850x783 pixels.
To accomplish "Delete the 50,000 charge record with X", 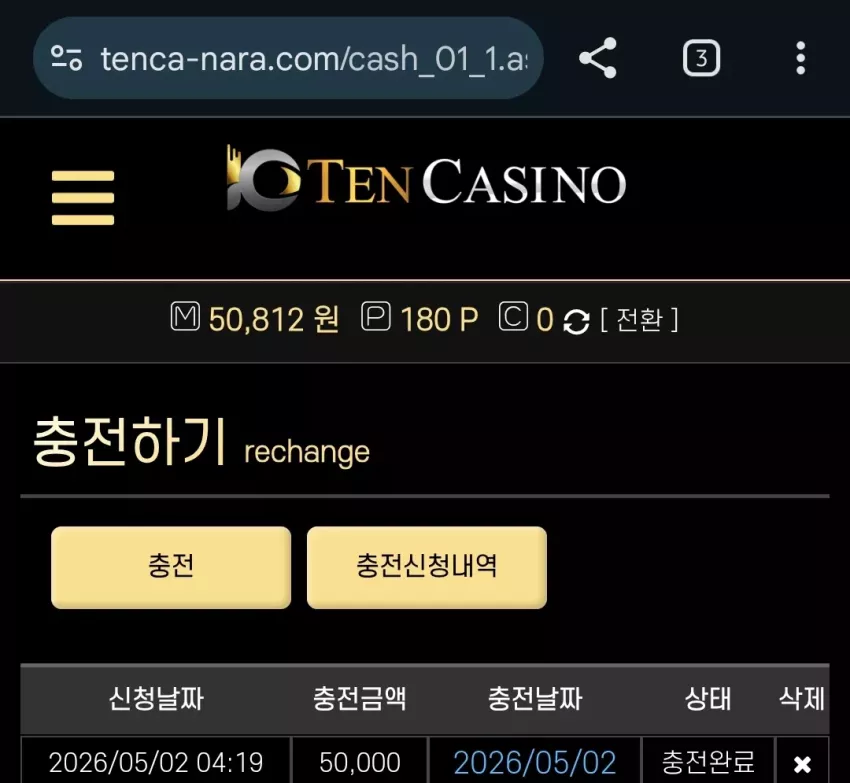I will click(802, 764).
